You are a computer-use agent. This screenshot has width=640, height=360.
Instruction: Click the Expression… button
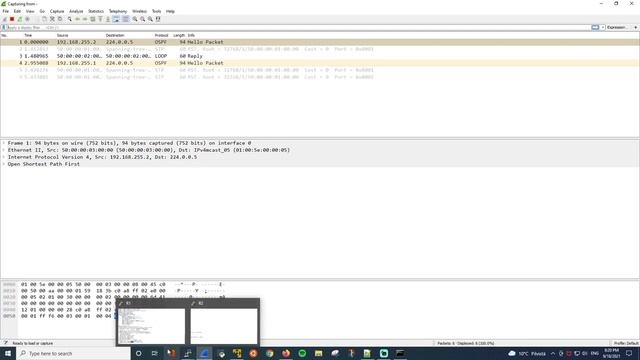(x=616, y=27)
